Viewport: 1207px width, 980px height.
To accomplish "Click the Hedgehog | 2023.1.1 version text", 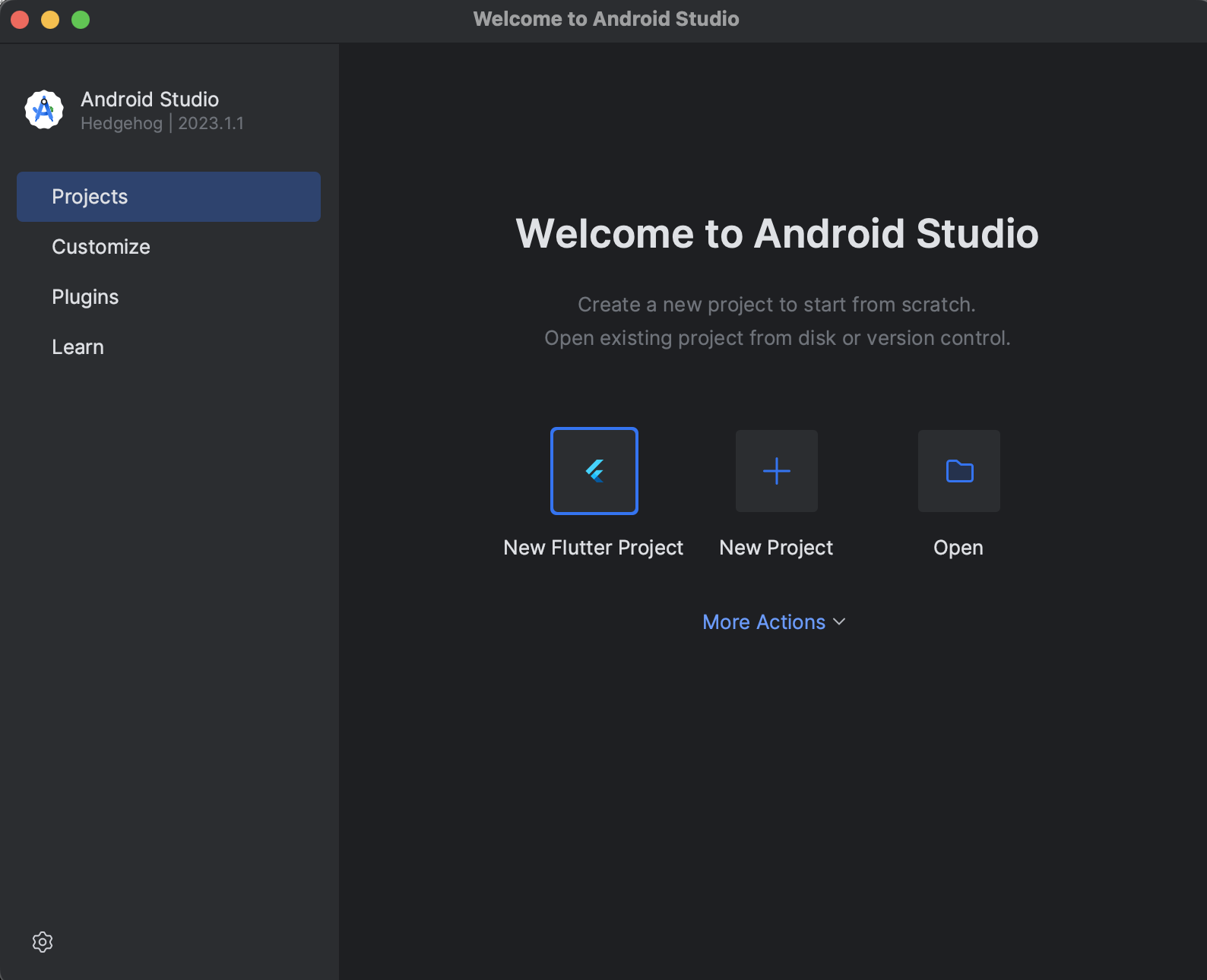I will coord(163,123).
